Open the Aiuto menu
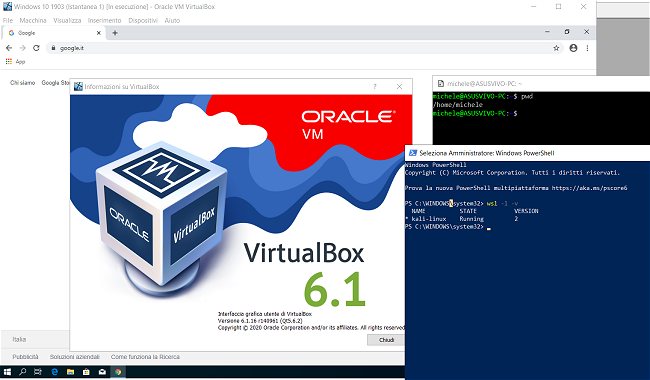 coord(172,20)
